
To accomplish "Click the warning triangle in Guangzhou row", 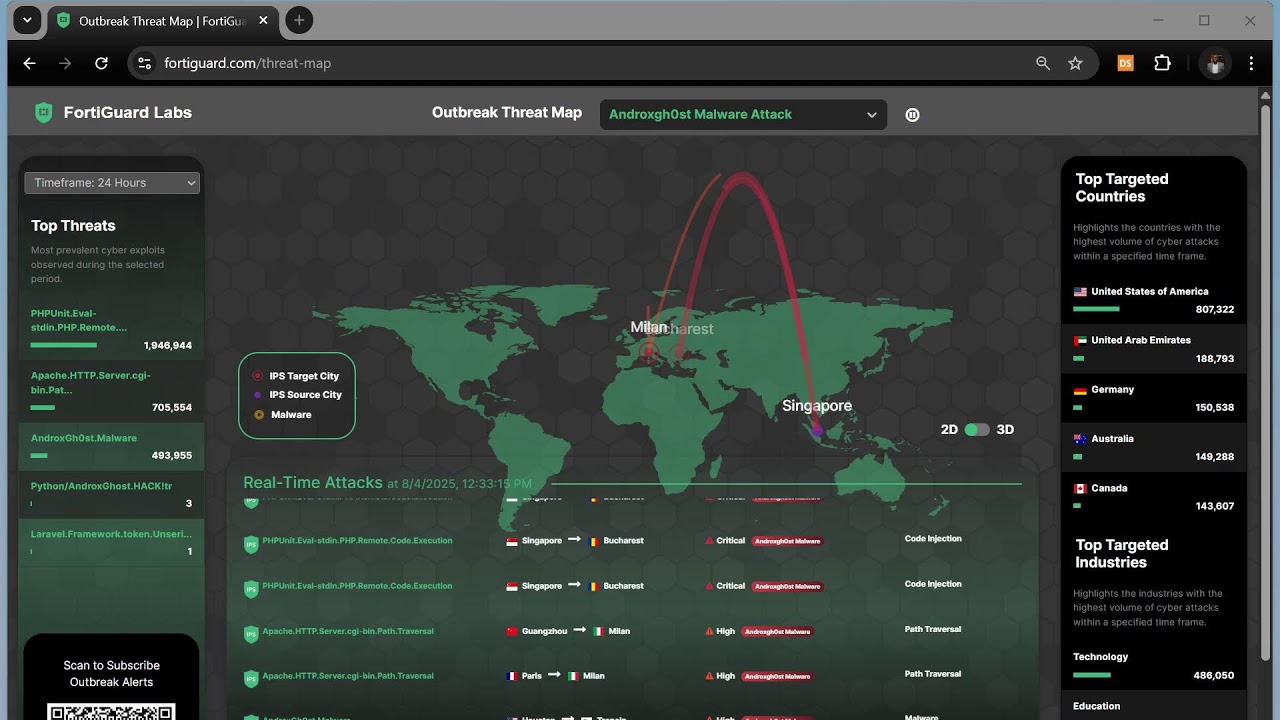I will point(710,631).
